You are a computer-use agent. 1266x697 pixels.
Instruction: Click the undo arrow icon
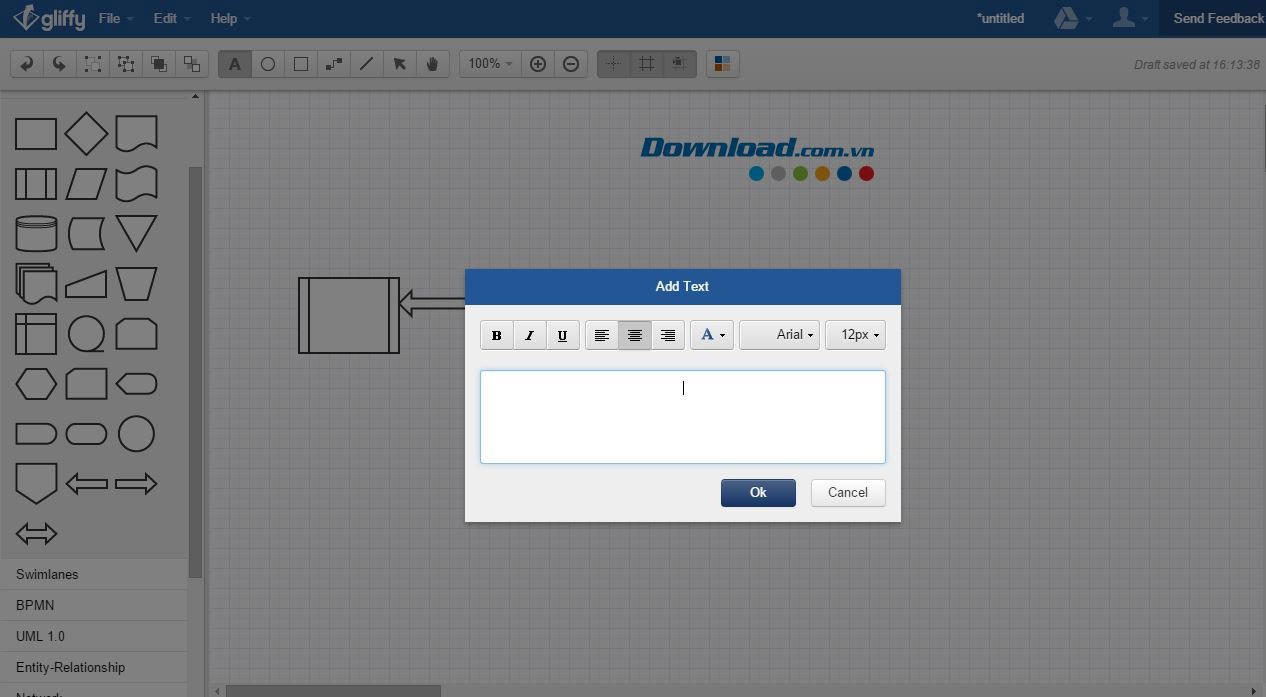[x=27, y=64]
